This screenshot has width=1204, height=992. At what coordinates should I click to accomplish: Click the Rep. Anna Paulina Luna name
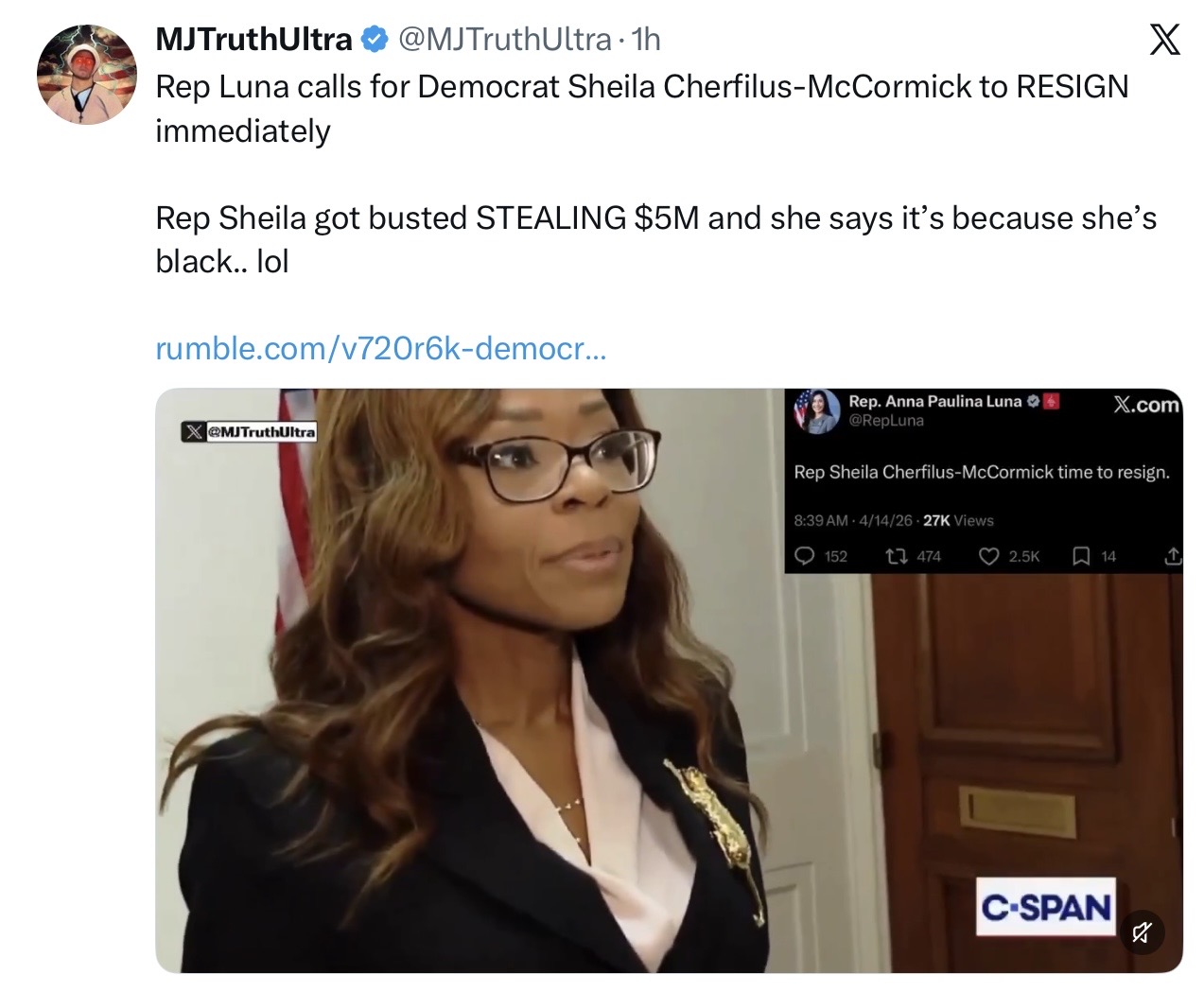click(934, 402)
